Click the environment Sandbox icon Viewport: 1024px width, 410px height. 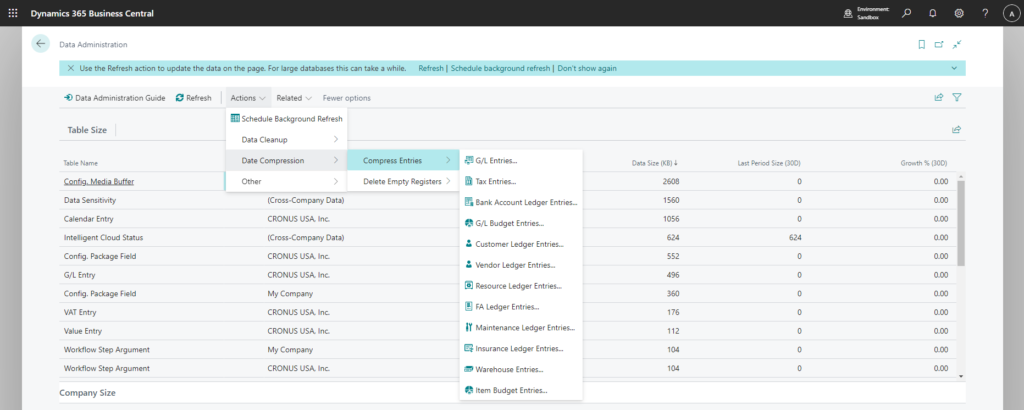pyautogui.click(x=848, y=13)
